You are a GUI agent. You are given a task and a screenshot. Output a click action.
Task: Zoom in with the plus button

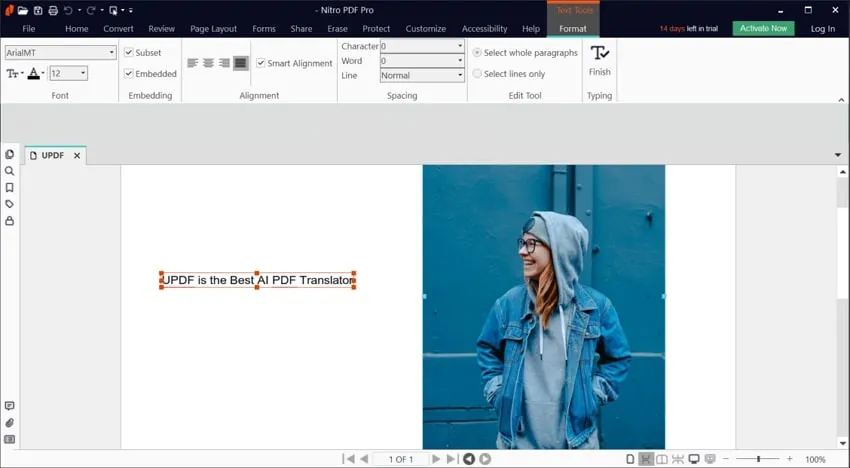click(x=790, y=459)
